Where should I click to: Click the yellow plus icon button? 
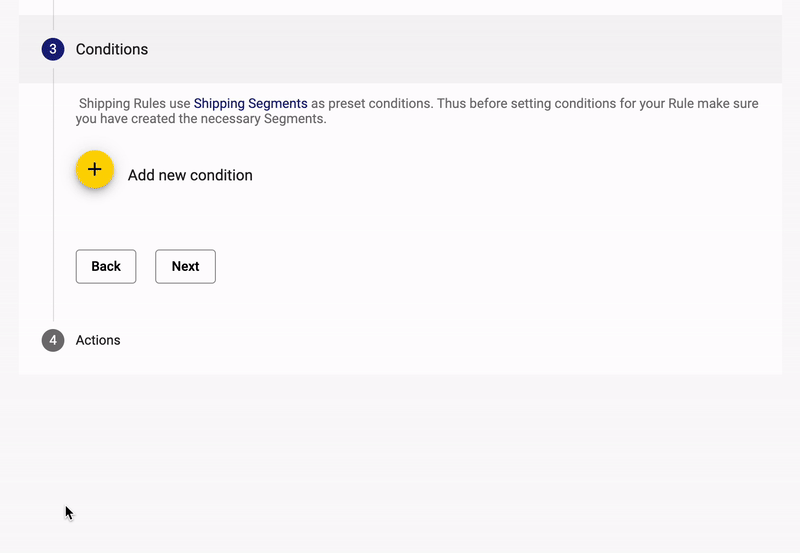coord(95,169)
